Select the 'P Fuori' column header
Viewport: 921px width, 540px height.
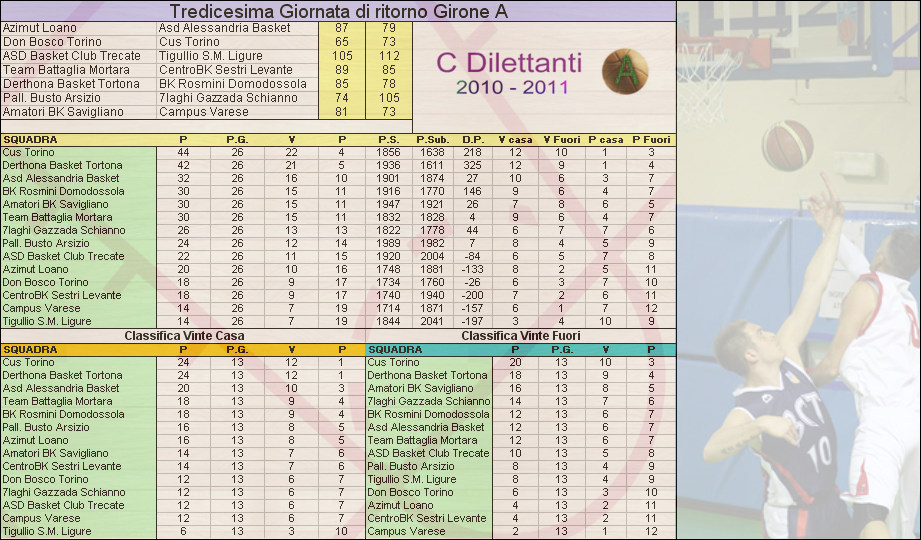(651, 139)
